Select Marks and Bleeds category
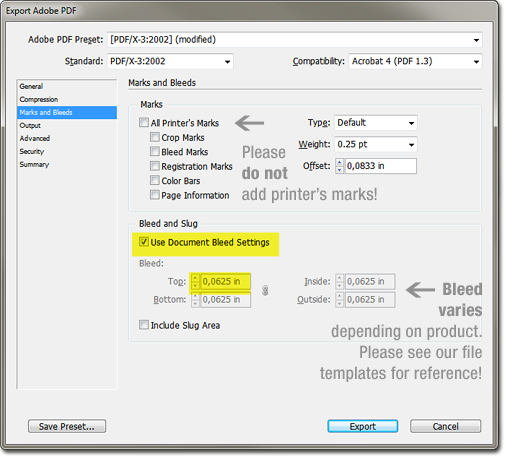The image size is (505, 473). [x=67, y=112]
